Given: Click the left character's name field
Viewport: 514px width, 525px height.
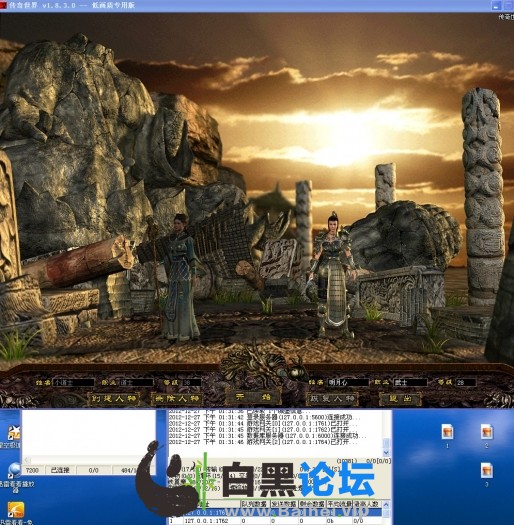Looking at the screenshot, I should point(74,382).
